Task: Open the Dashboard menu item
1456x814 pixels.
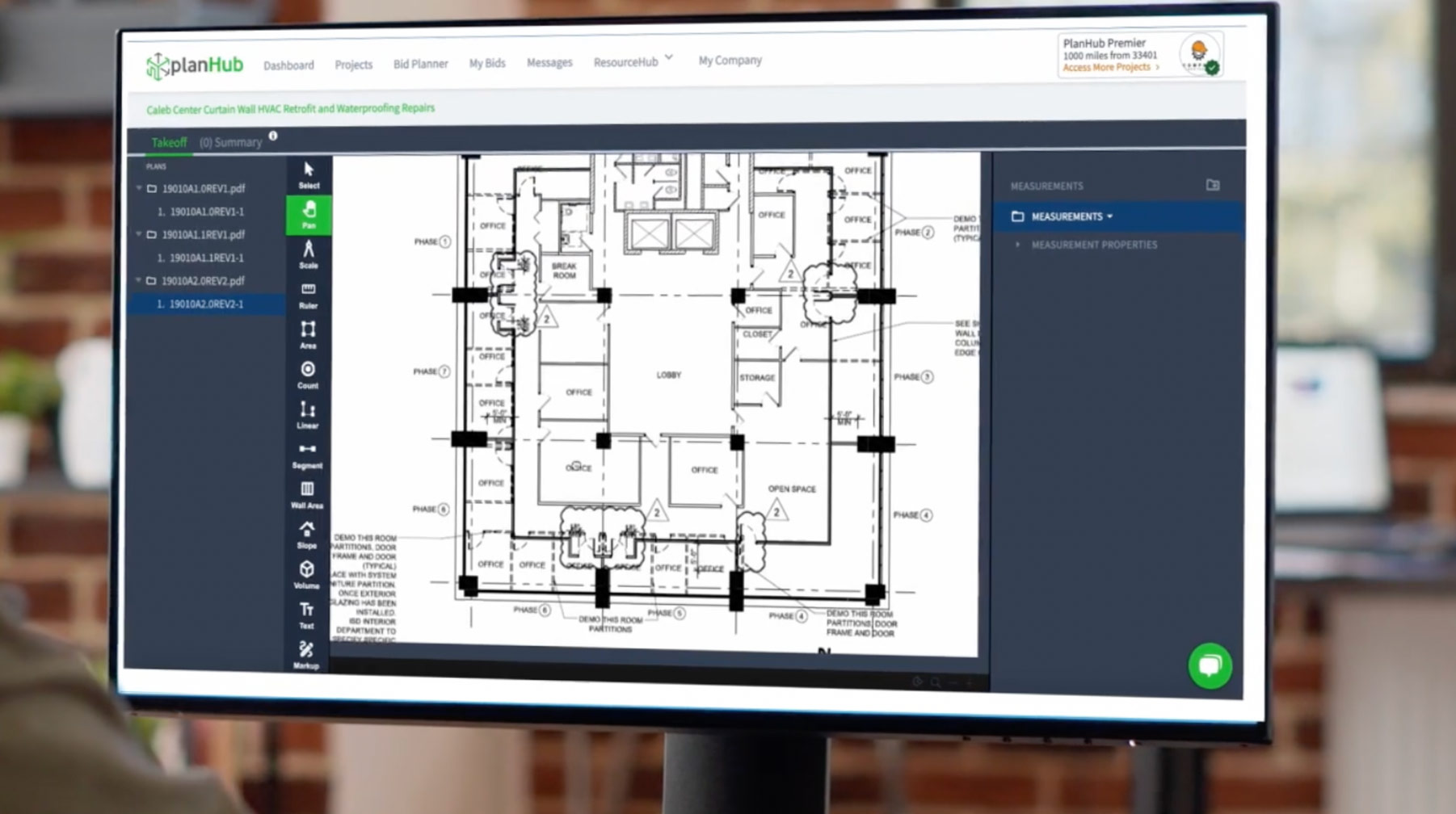Action: coord(288,65)
